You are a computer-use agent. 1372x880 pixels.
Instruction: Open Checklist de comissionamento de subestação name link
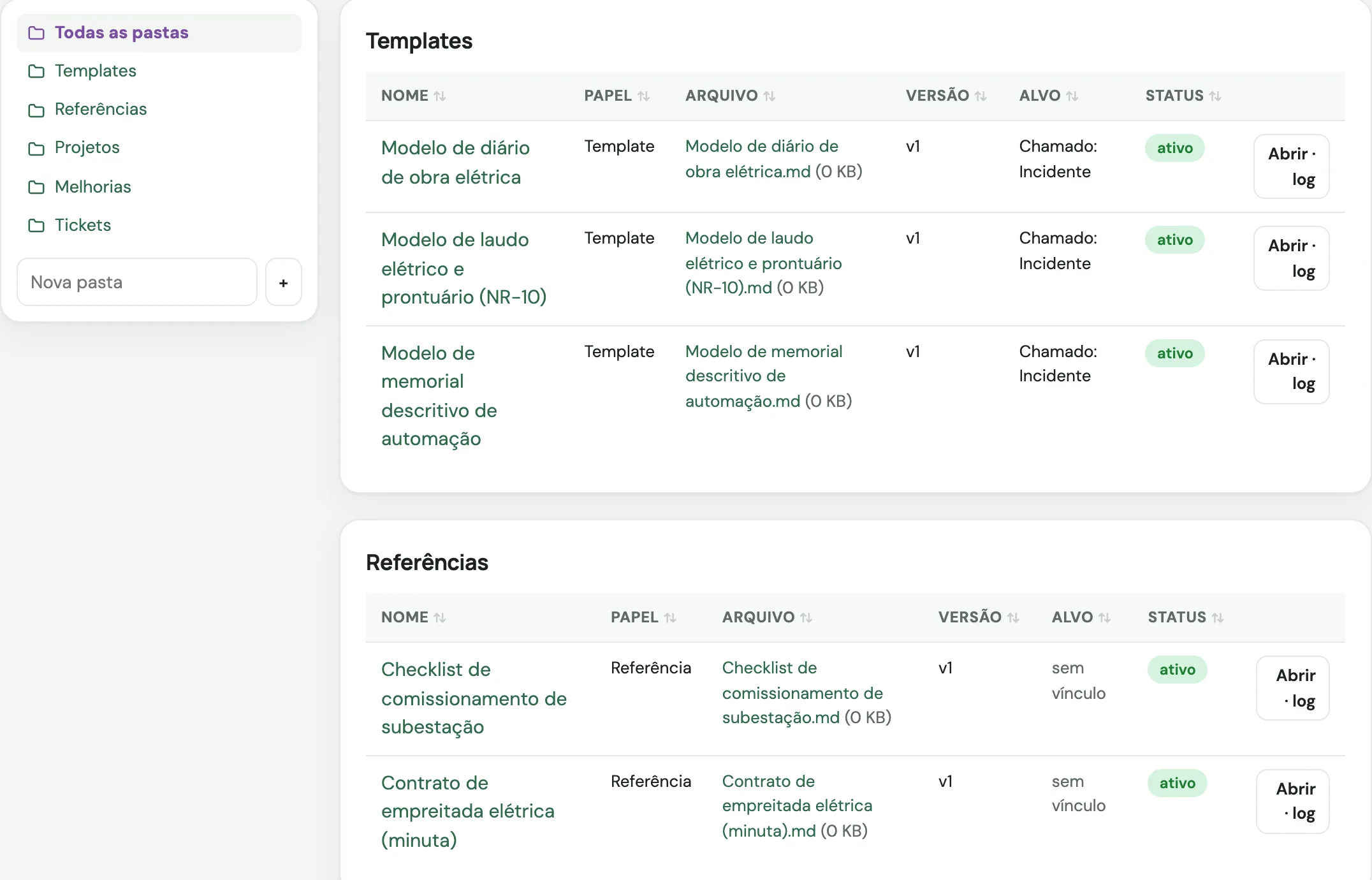click(x=474, y=698)
